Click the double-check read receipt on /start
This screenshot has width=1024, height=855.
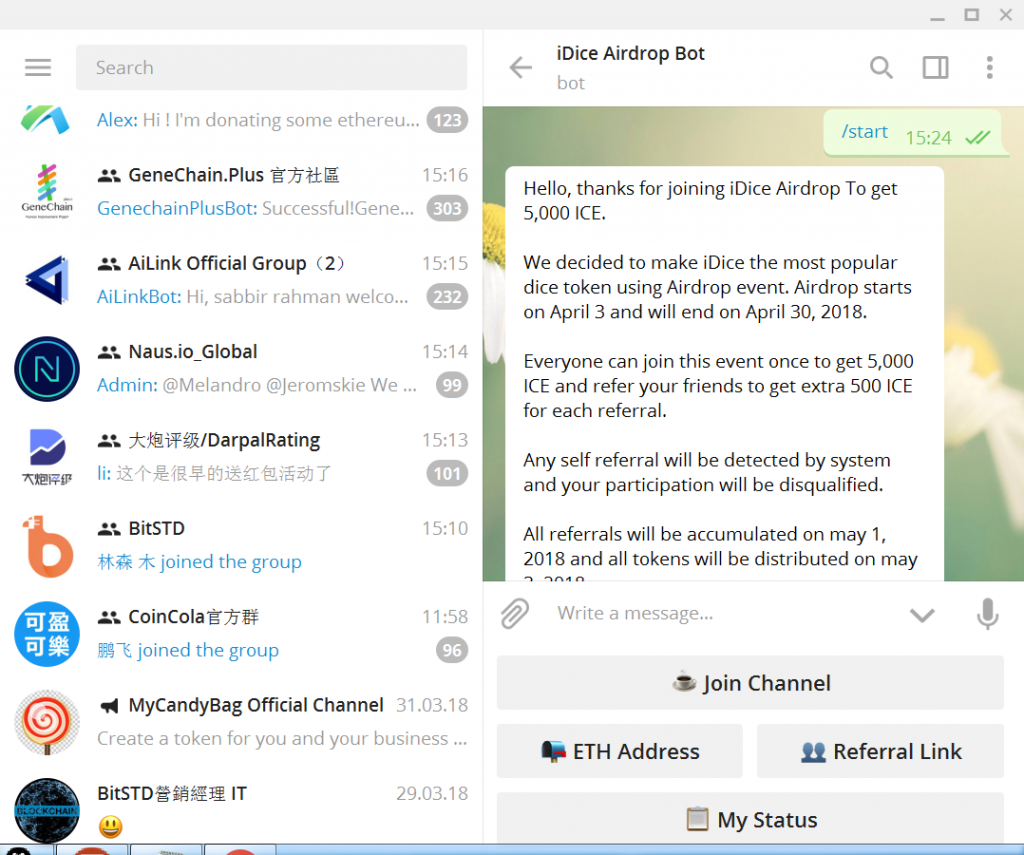coord(978,138)
